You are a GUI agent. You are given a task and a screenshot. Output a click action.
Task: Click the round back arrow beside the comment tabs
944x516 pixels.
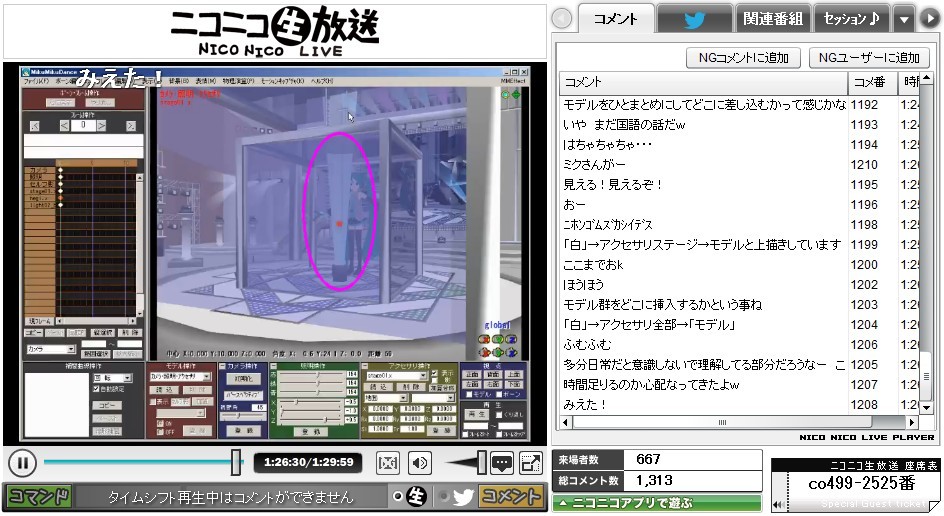tap(562, 19)
